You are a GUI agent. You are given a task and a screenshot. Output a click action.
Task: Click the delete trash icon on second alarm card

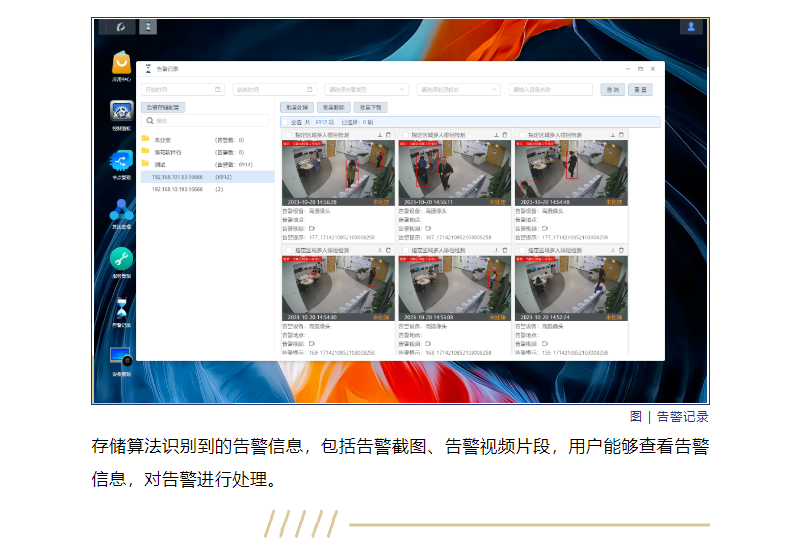coord(505,134)
